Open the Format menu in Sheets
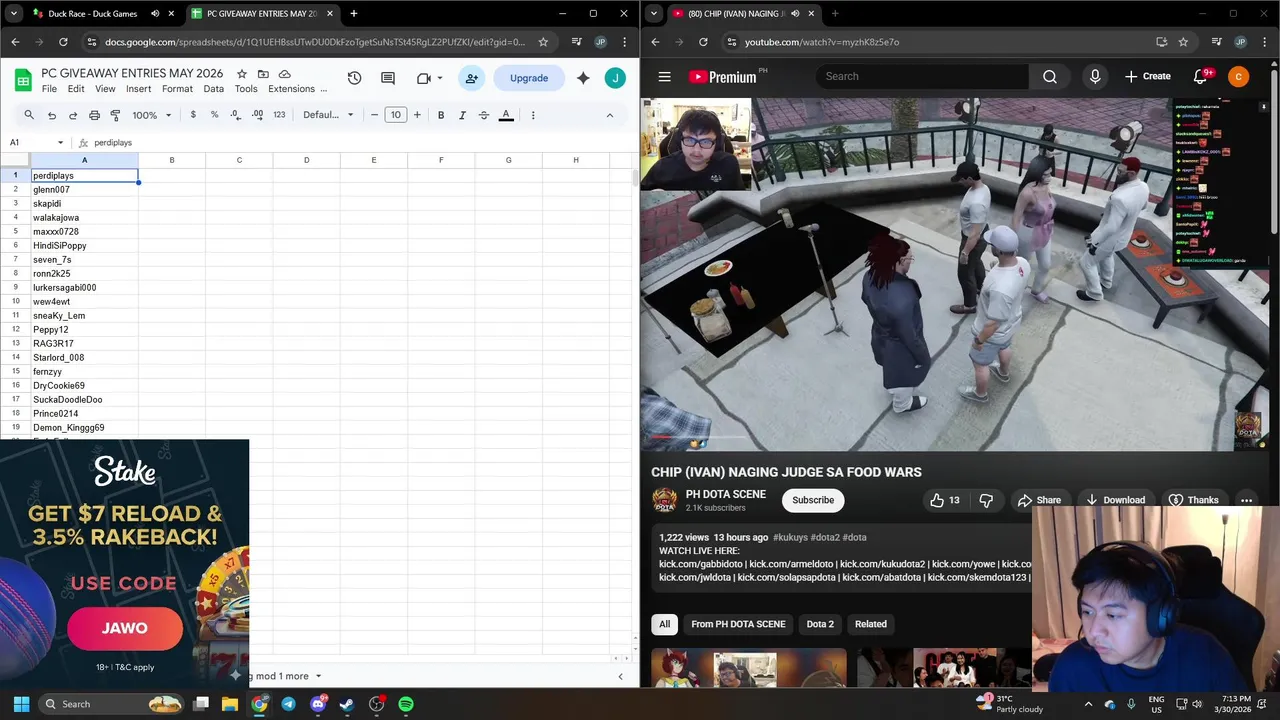 tap(177, 89)
